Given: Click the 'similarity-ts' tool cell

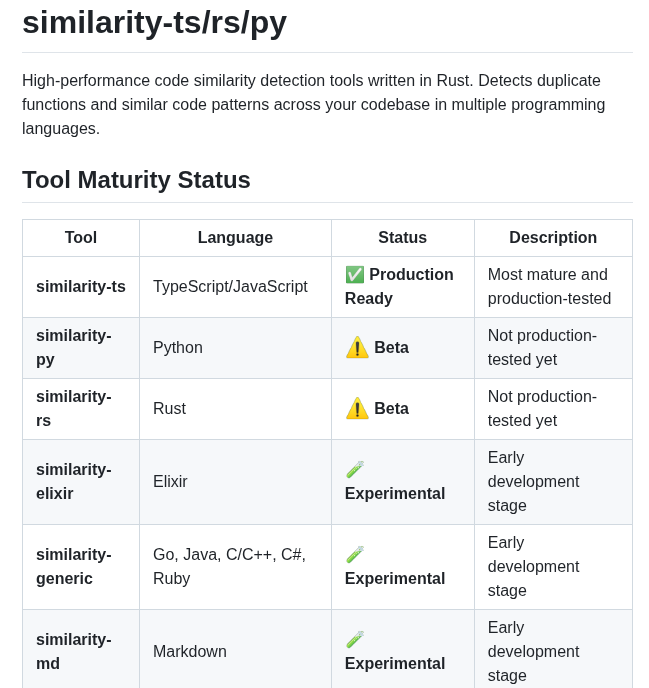Looking at the screenshot, I should 81,287.
